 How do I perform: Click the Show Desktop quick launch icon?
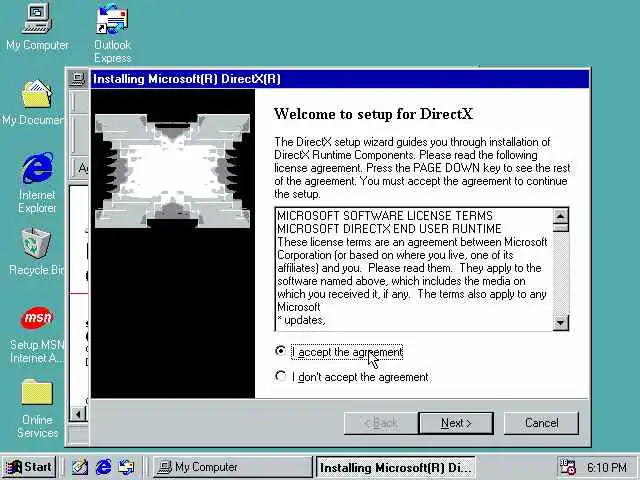(80, 467)
